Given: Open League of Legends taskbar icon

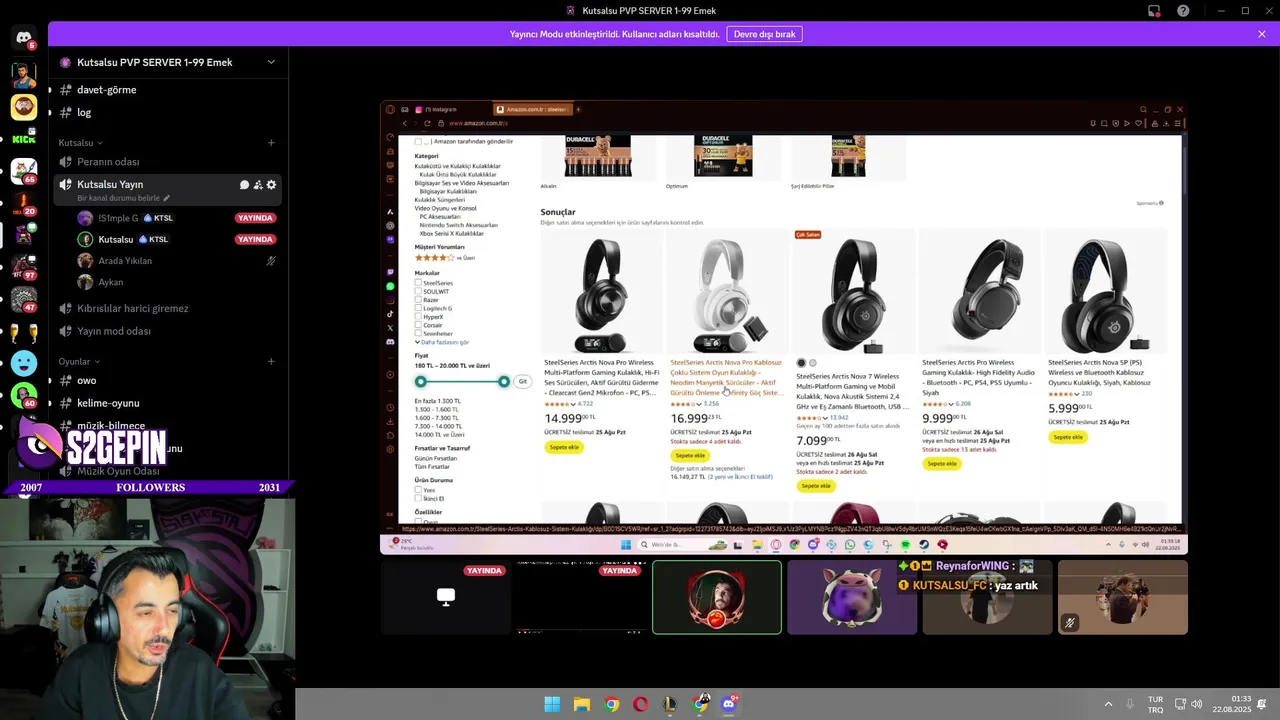Looking at the screenshot, I should (x=670, y=704).
